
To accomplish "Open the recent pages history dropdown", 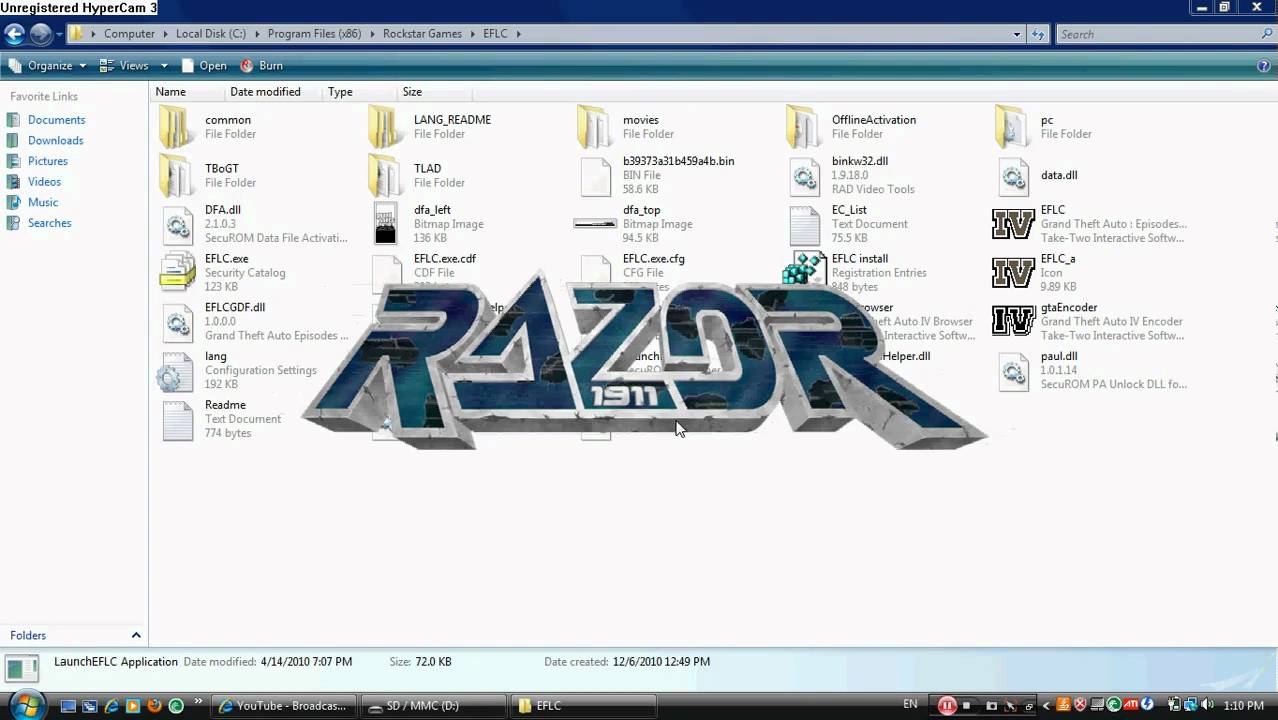I will click(x=59, y=34).
